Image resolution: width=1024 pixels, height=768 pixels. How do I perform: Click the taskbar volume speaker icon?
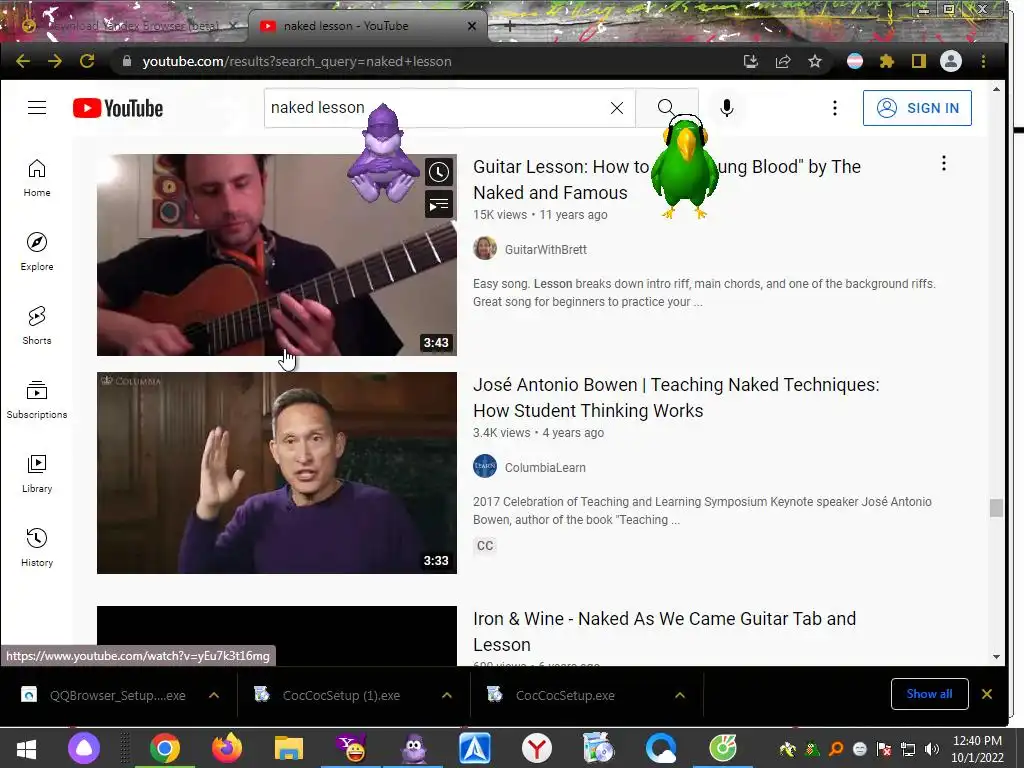[931, 749]
